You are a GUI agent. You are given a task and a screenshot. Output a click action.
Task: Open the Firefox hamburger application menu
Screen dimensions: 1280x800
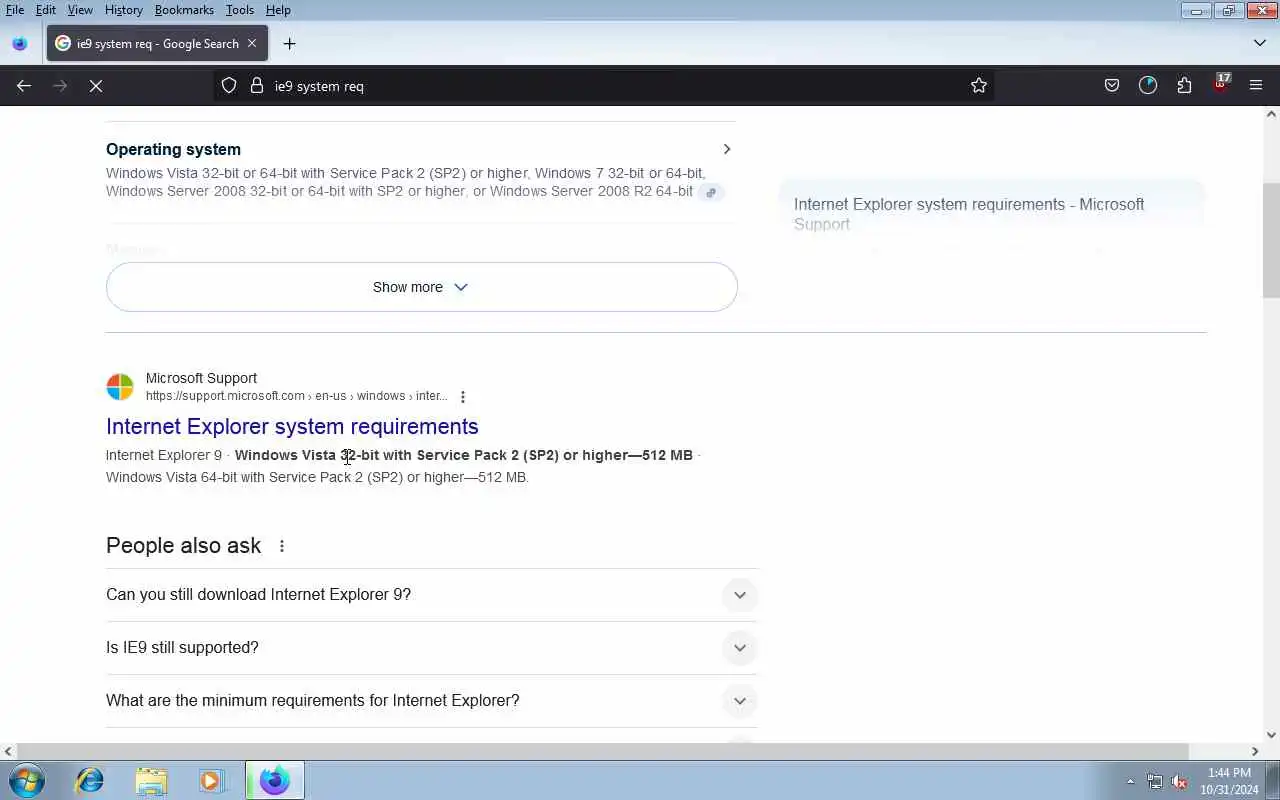point(1256,86)
